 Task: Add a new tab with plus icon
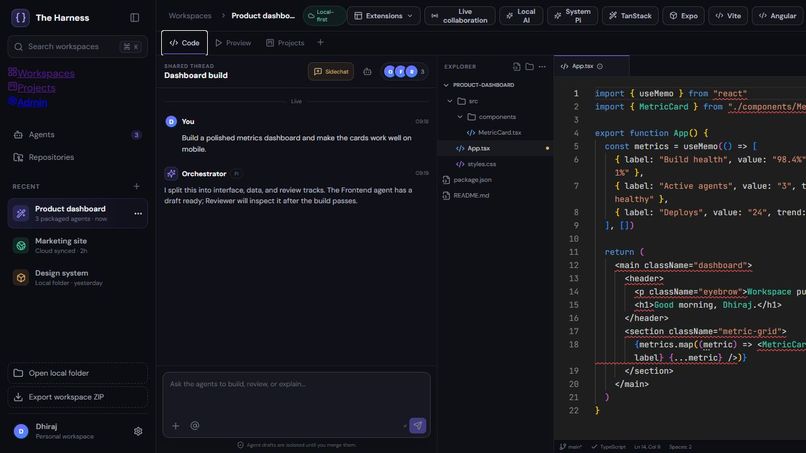click(320, 43)
